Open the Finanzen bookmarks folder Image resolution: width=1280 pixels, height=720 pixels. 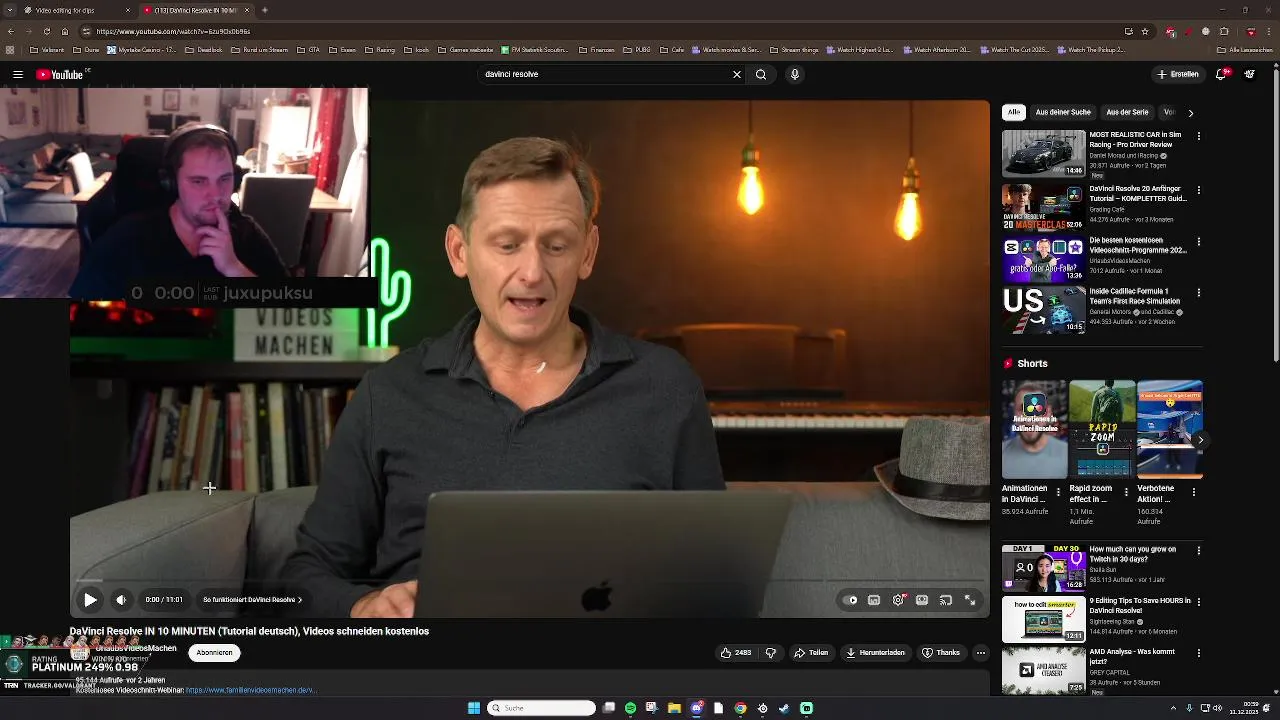[x=598, y=50]
